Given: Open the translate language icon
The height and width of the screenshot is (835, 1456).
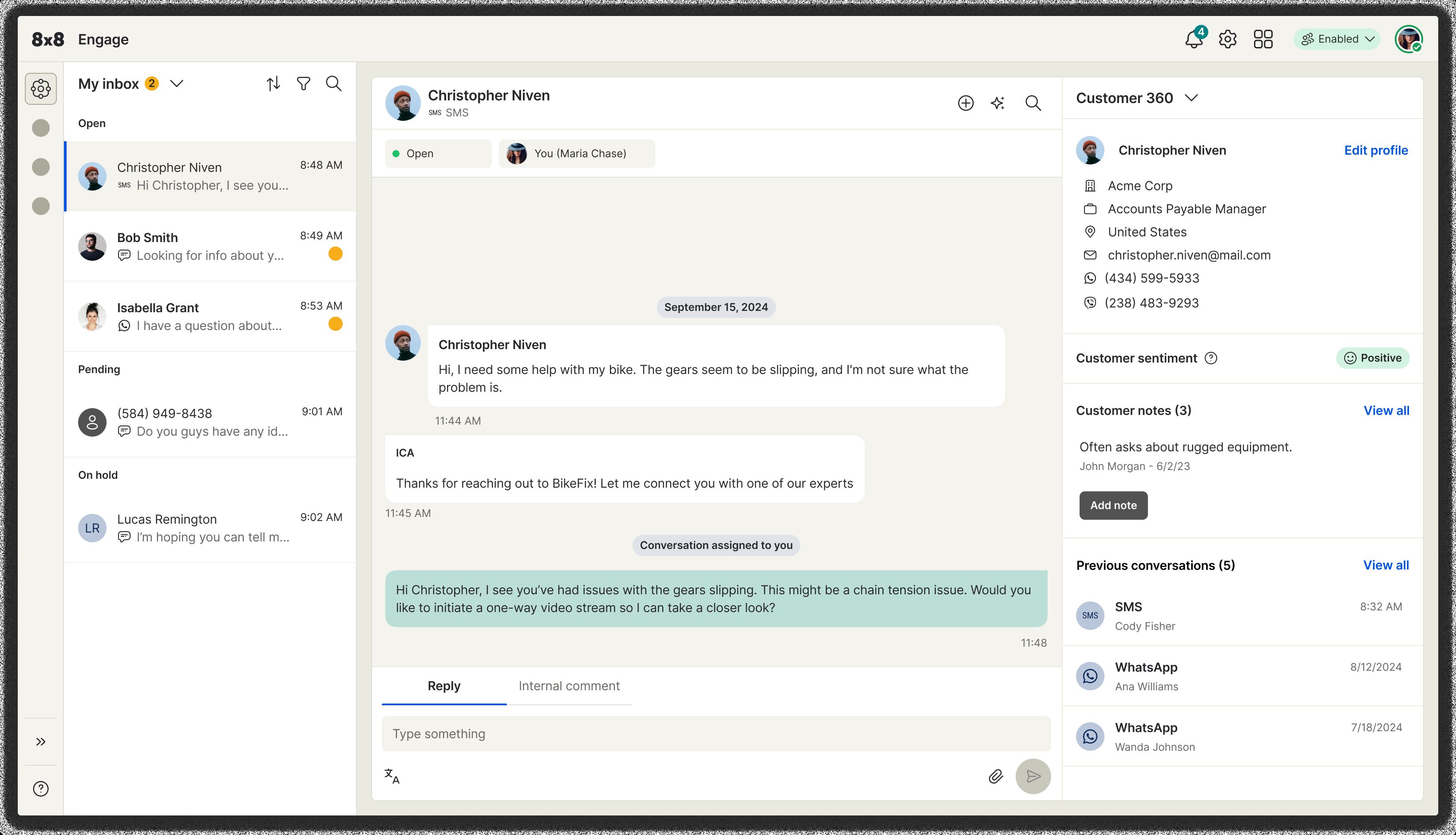Looking at the screenshot, I should pos(392,776).
